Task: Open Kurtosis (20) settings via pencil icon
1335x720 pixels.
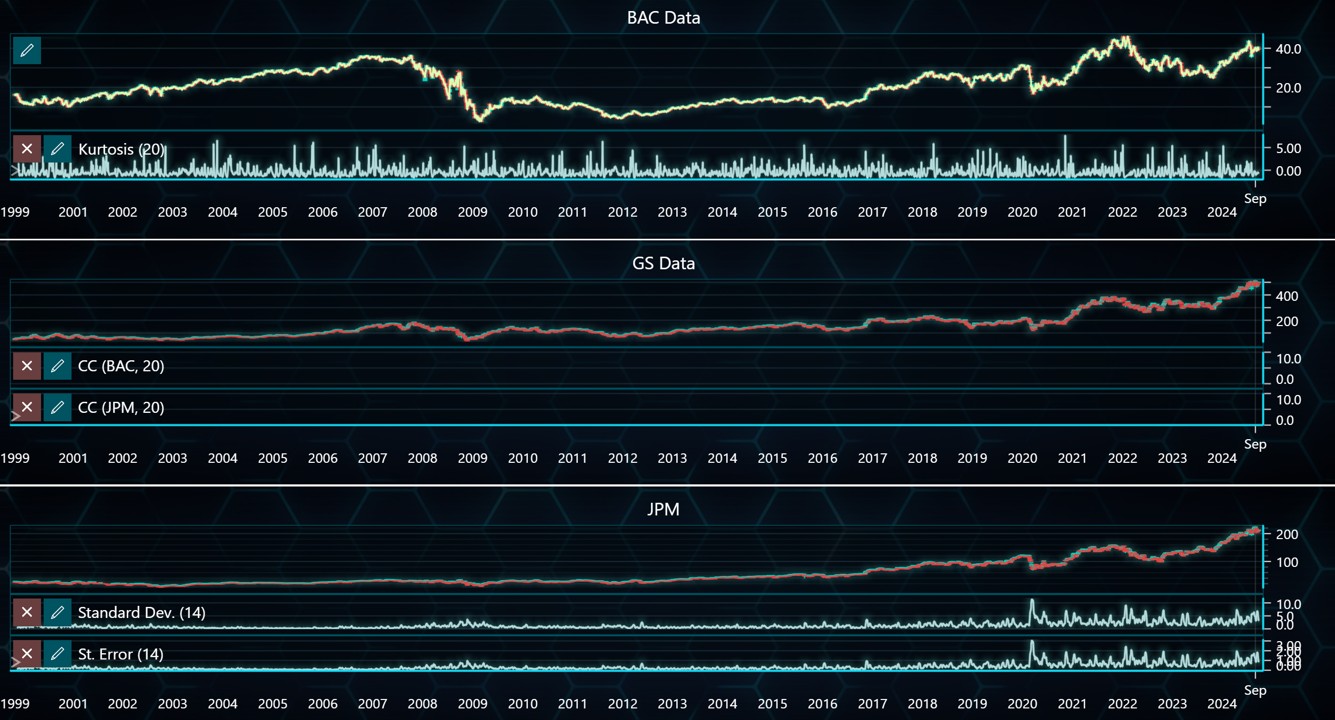Action: pos(57,148)
